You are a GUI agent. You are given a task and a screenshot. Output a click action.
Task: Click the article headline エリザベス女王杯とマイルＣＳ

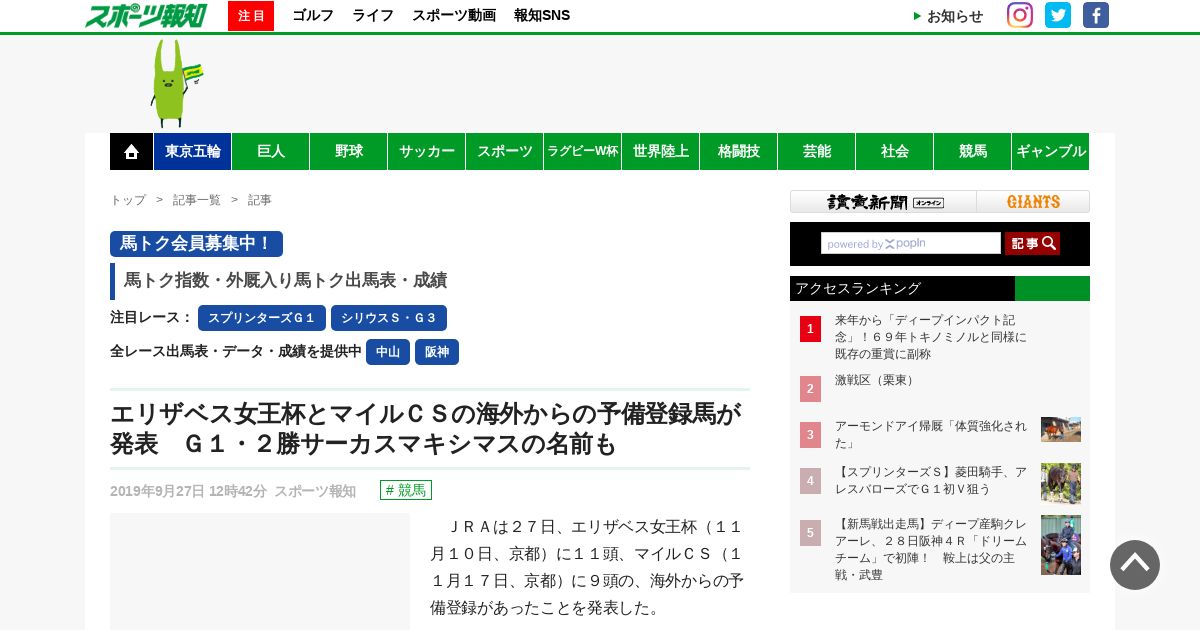point(426,429)
